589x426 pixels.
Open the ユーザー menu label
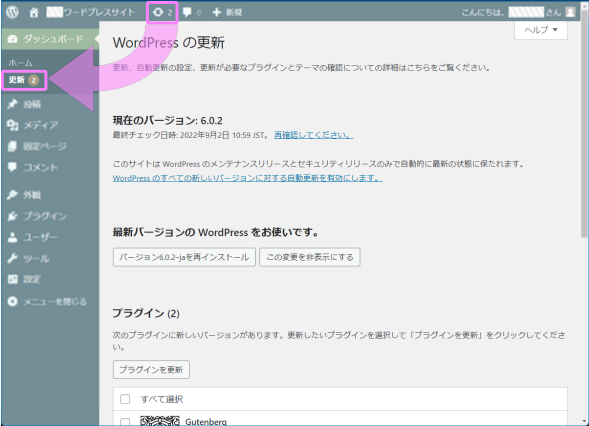point(41,237)
